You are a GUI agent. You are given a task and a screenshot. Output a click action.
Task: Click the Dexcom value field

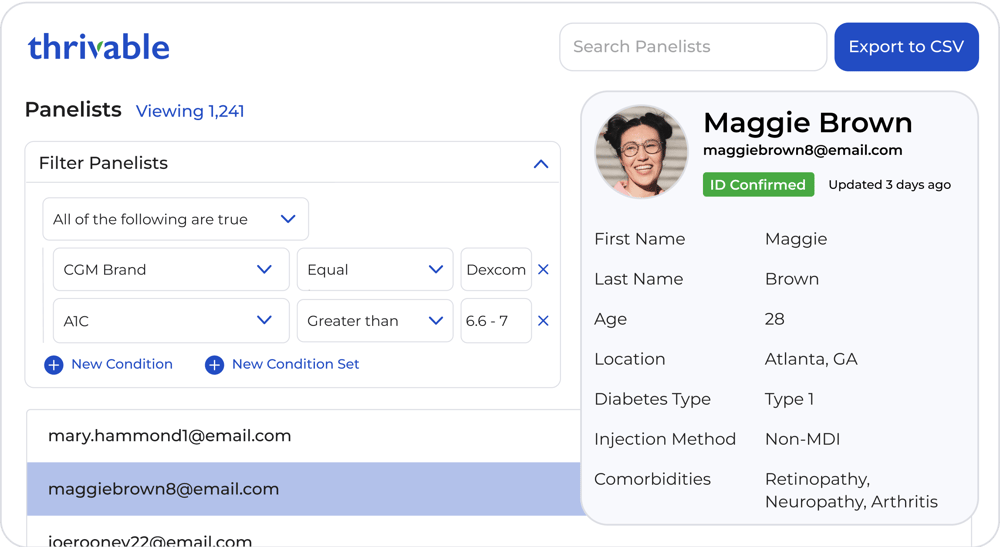point(496,270)
